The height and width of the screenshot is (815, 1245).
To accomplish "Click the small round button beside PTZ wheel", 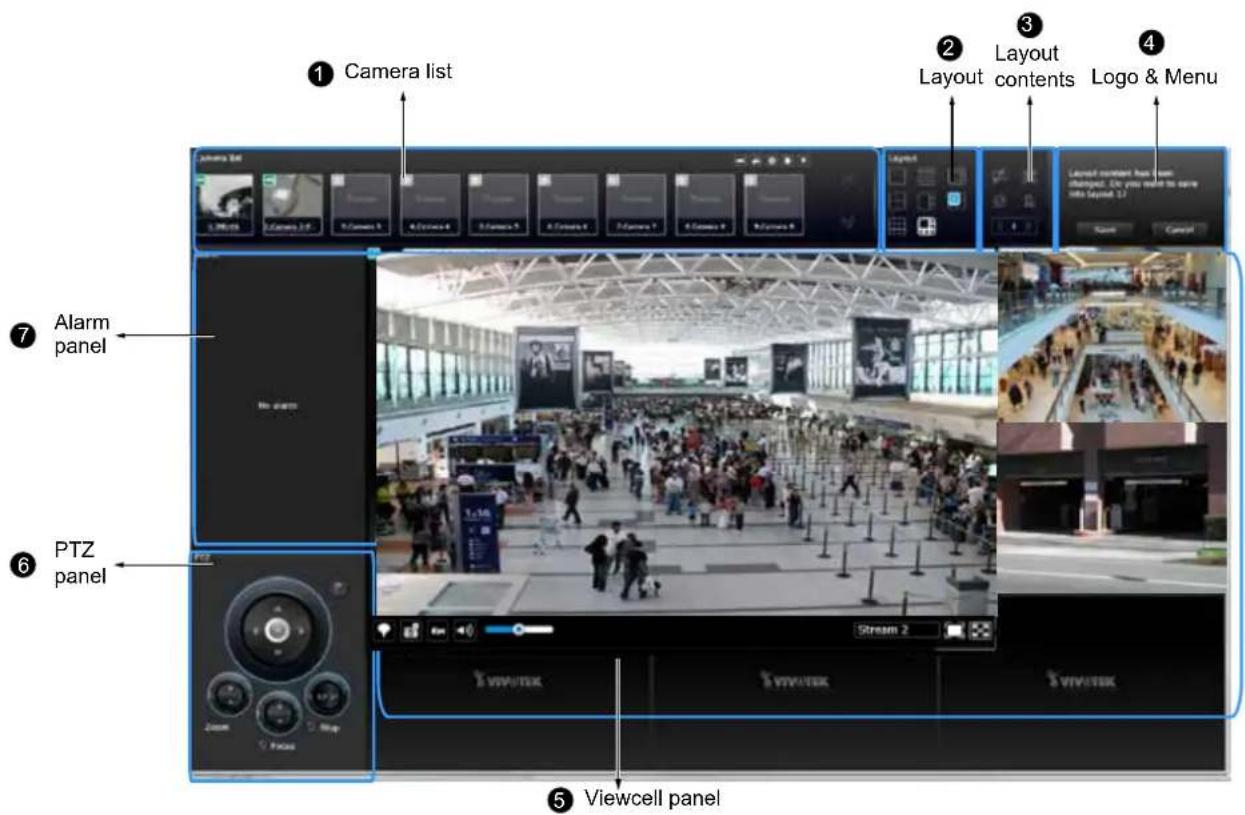I will click(x=339, y=588).
